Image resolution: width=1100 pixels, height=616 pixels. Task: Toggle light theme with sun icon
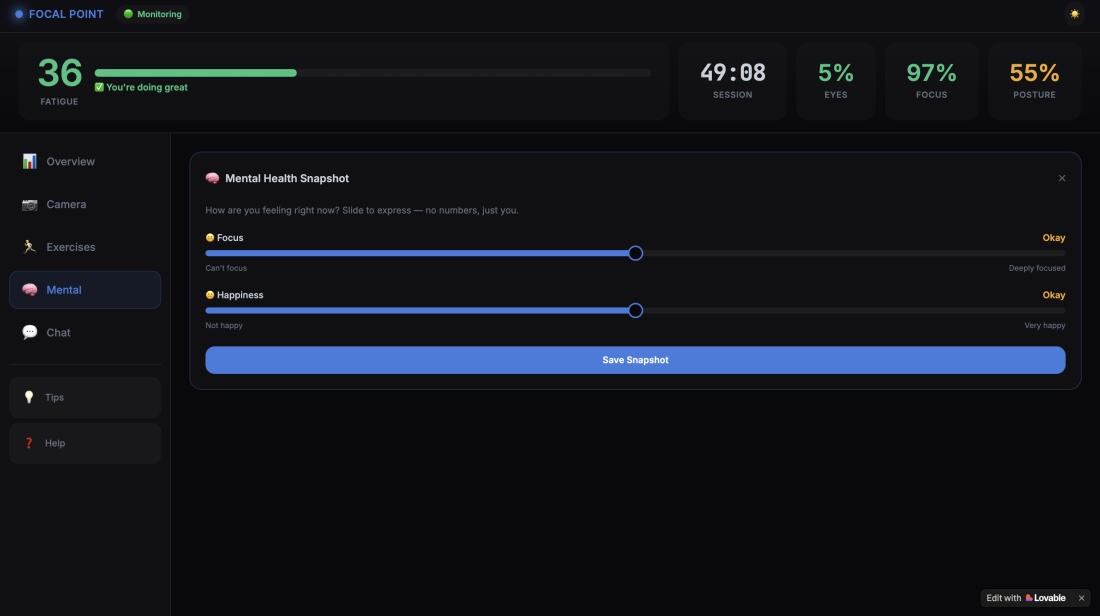1074,14
